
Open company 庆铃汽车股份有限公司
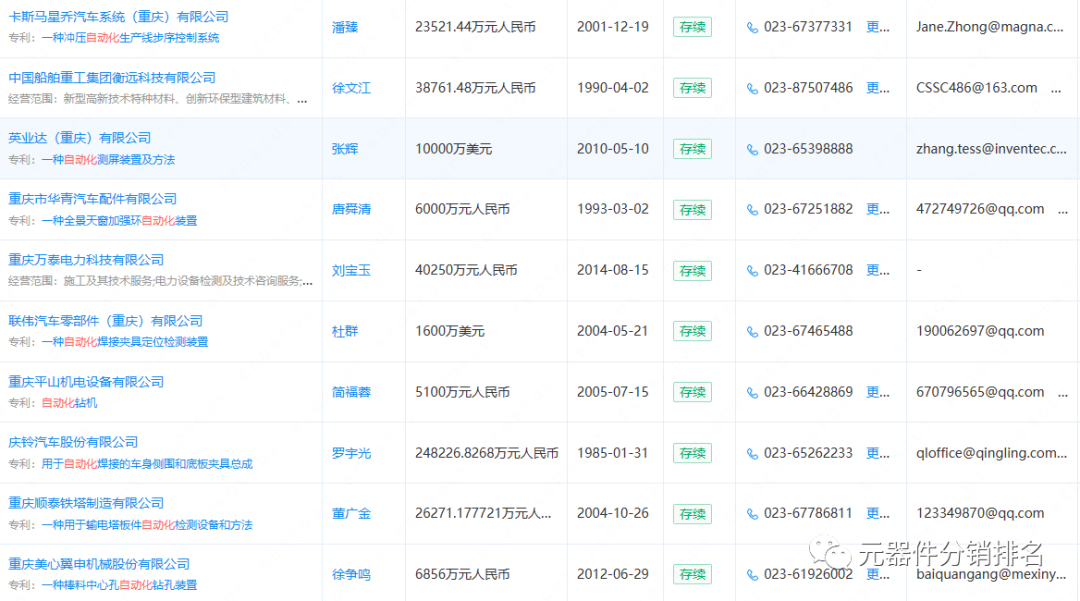point(73,442)
